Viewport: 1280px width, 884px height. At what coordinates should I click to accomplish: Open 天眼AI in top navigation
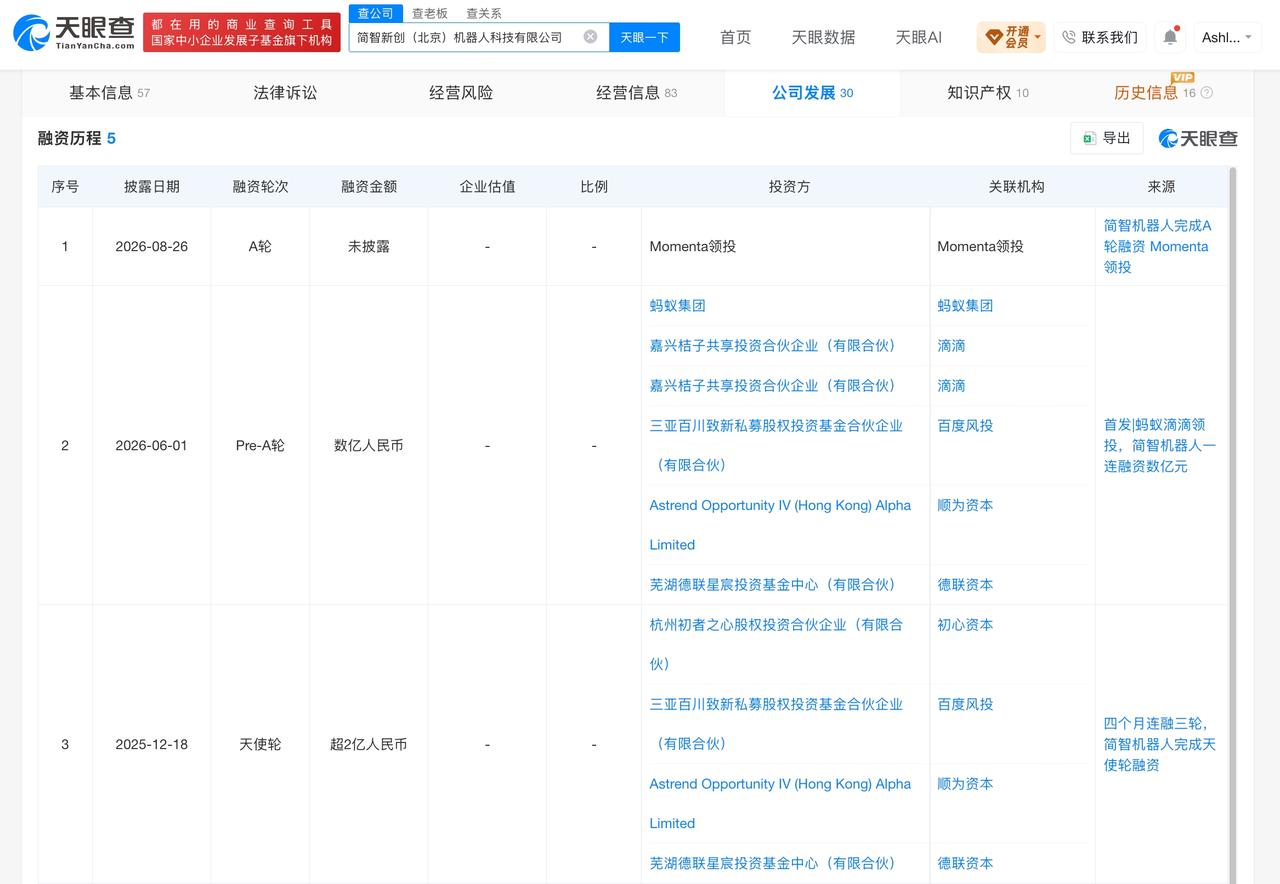[918, 37]
